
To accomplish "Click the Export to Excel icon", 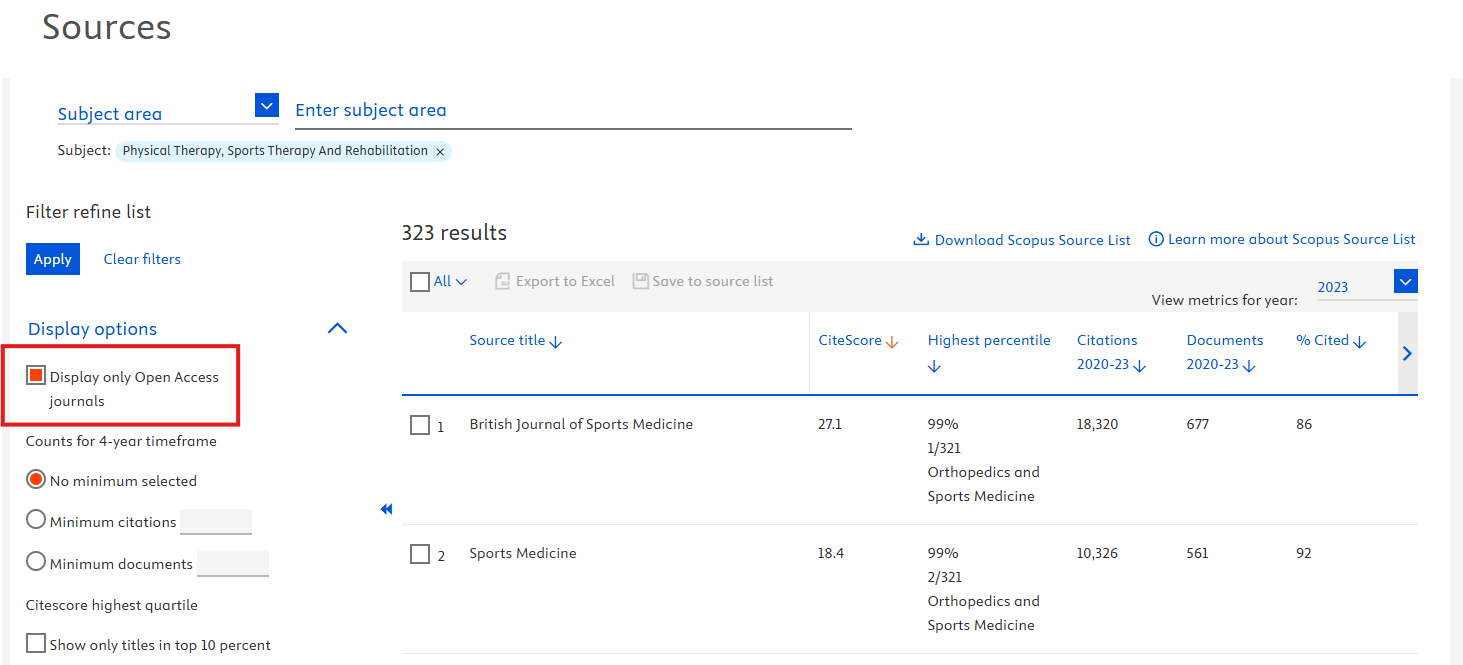I will (x=503, y=282).
